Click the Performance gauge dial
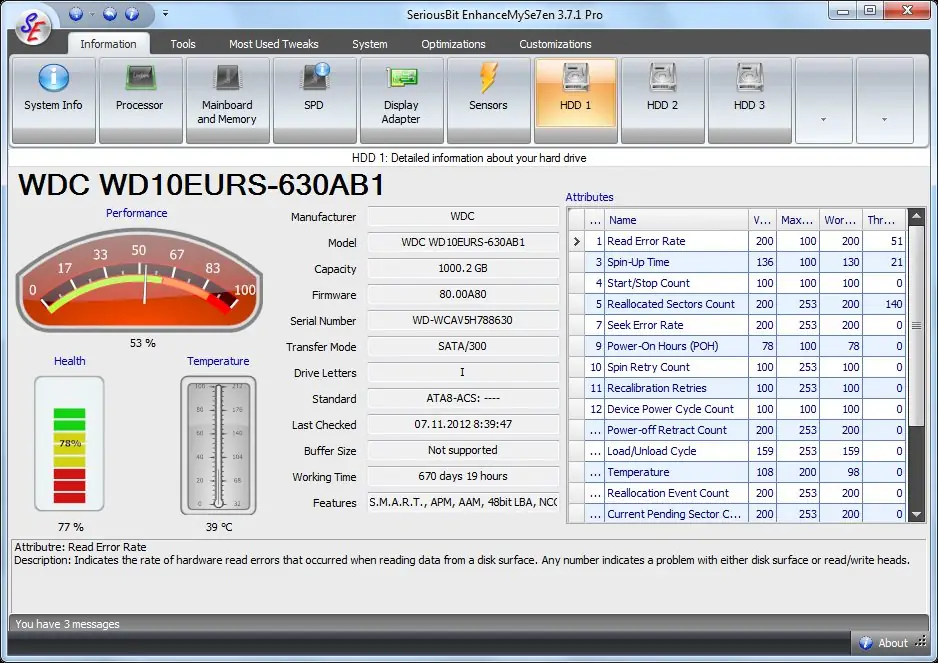 coord(139,281)
